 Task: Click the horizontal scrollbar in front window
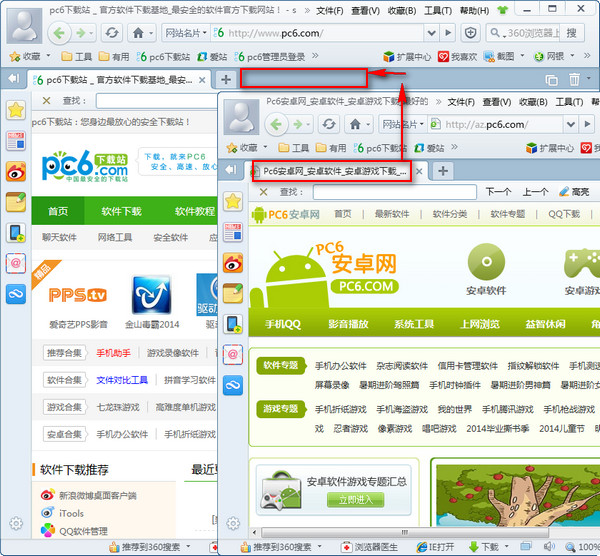tap(405, 532)
